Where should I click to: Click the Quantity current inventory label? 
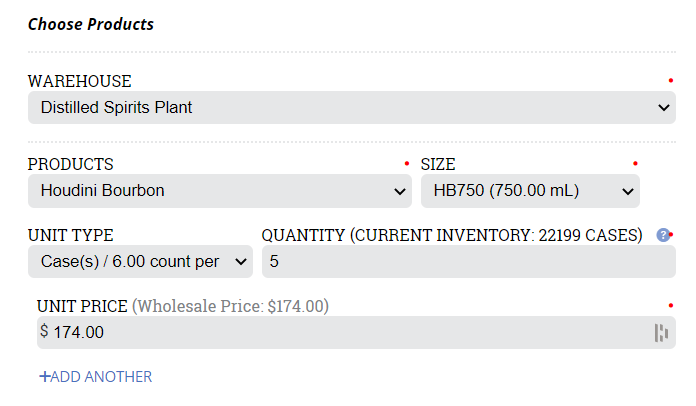pyautogui.click(x=452, y=235)
